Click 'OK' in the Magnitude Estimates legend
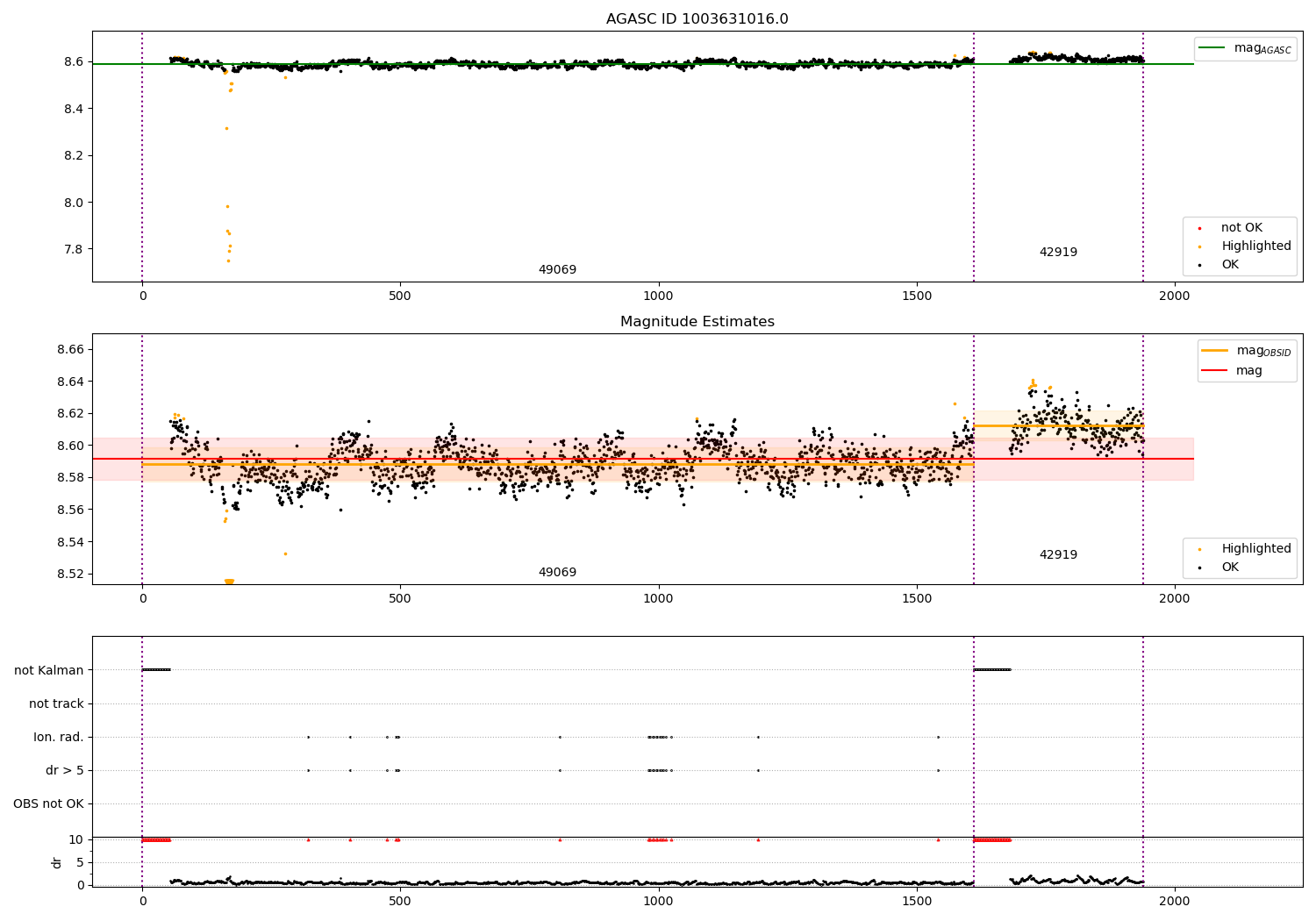1316x921 pixels. click(x=1230, y=568)
